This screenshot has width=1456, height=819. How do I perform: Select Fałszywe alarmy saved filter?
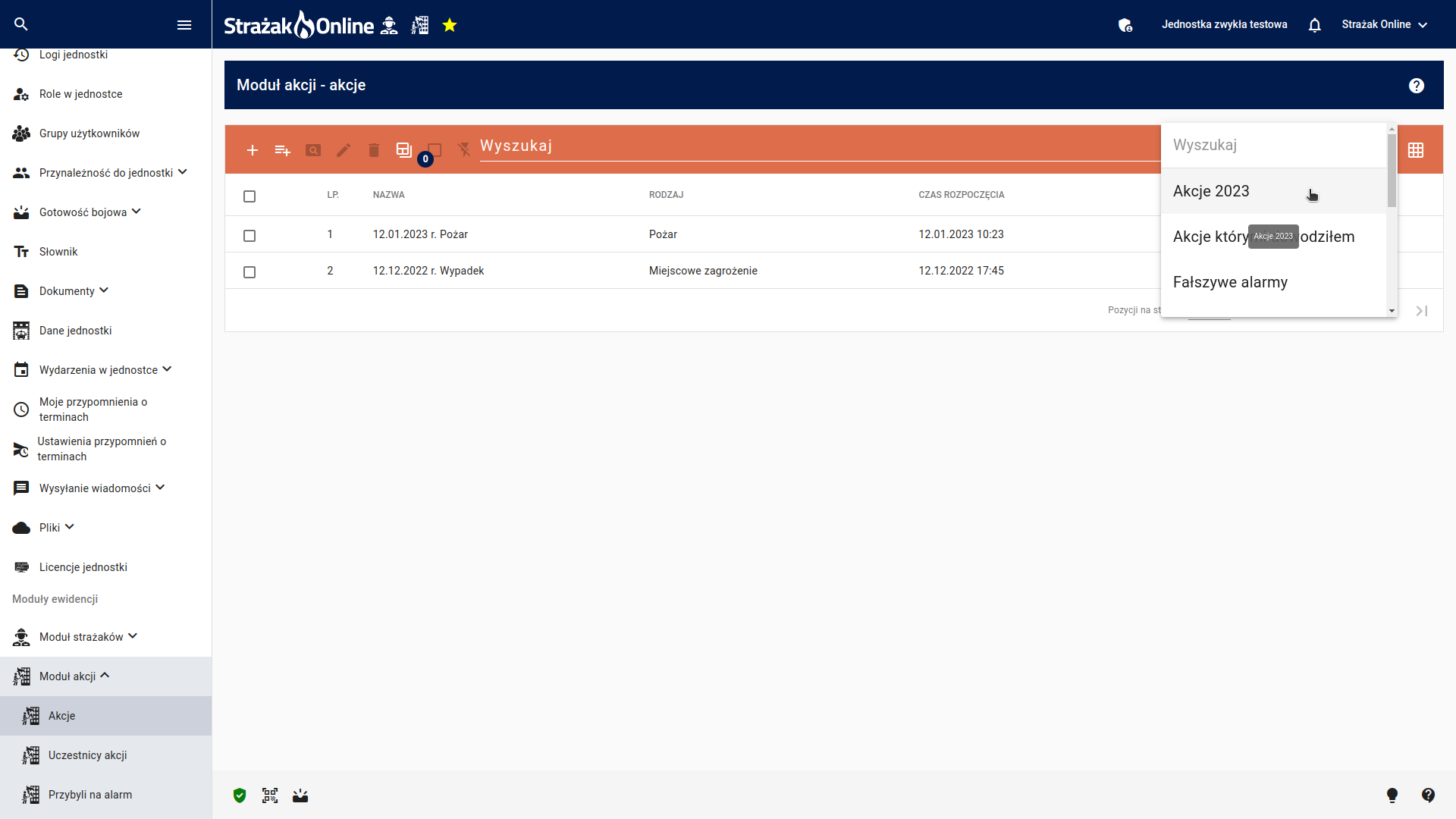pos(1273,282)
